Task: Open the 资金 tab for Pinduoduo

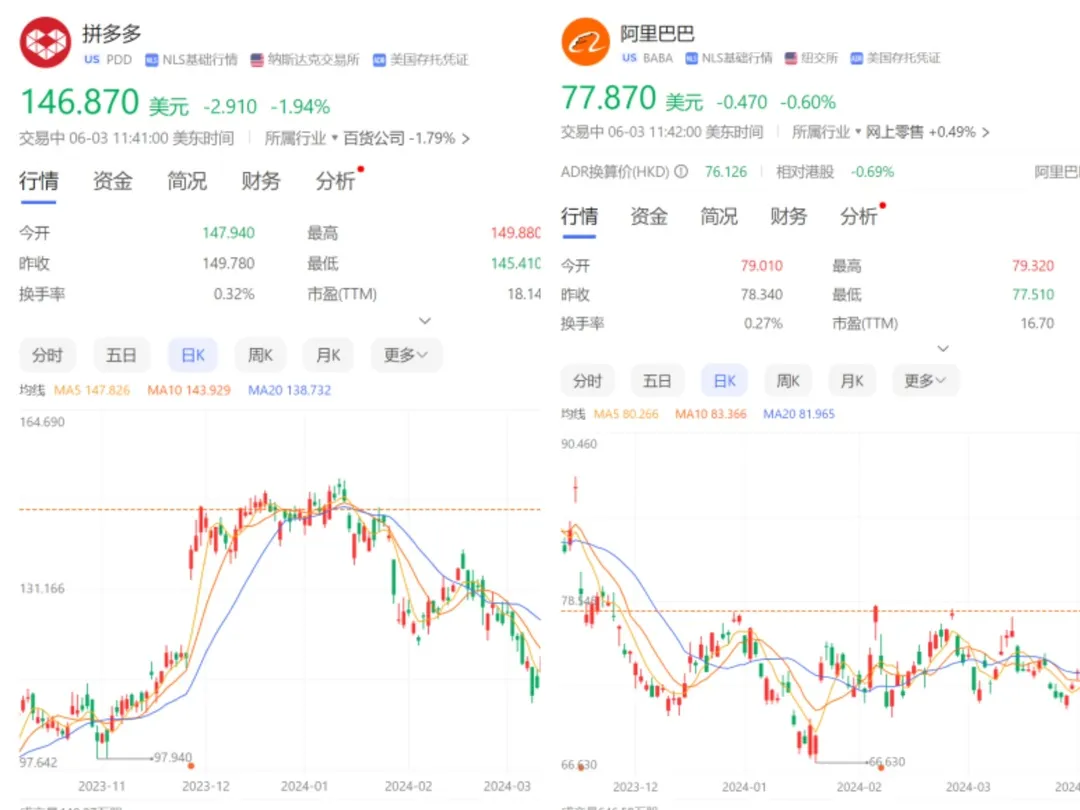Action: pyautogui.click(x=112, y=181)
